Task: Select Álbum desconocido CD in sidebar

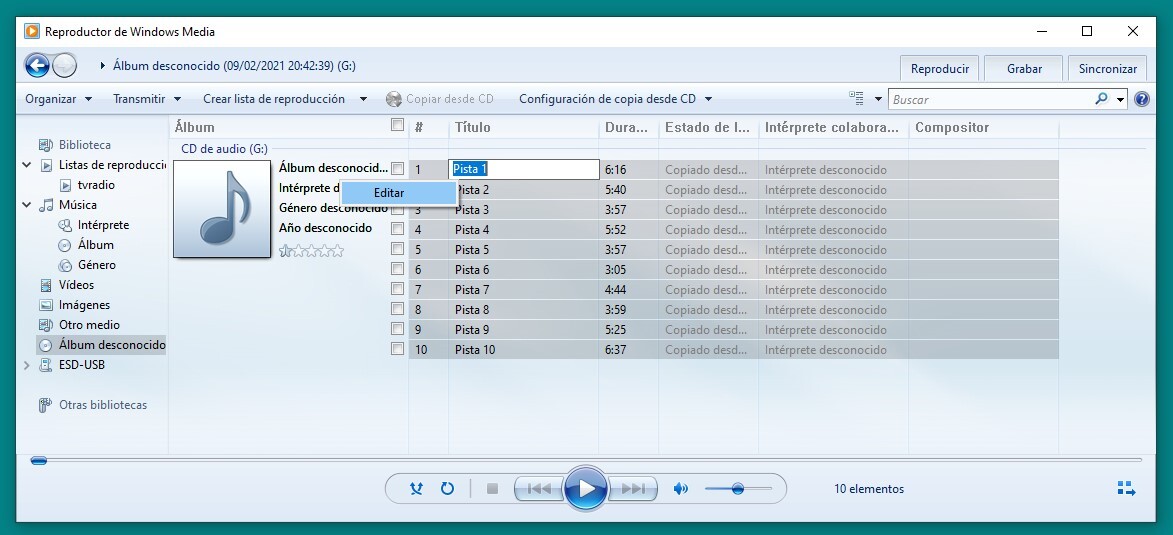Action: pyautogui.click(x=102, y=345)
